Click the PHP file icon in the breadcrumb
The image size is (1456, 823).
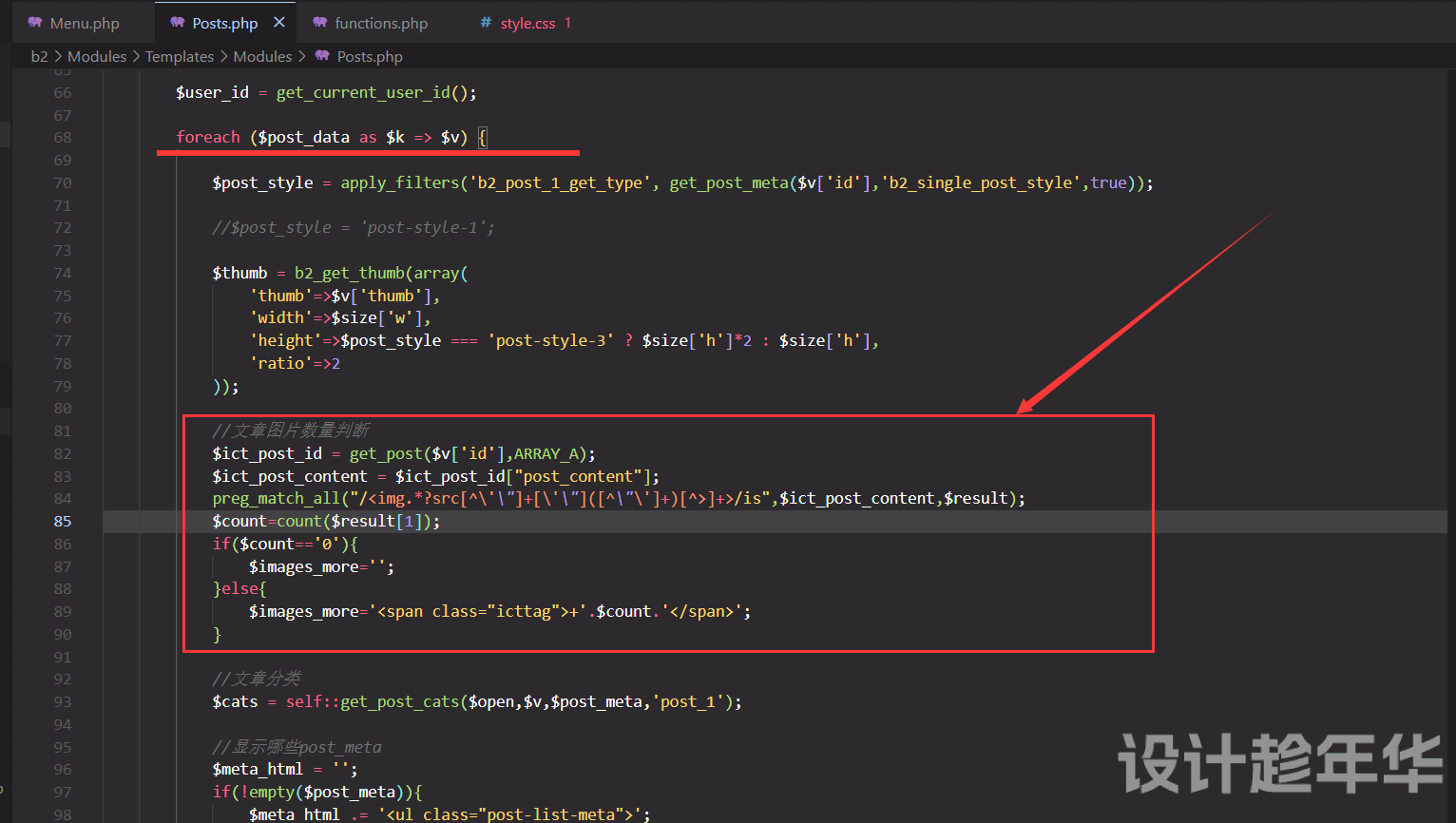tap(322, 56)
